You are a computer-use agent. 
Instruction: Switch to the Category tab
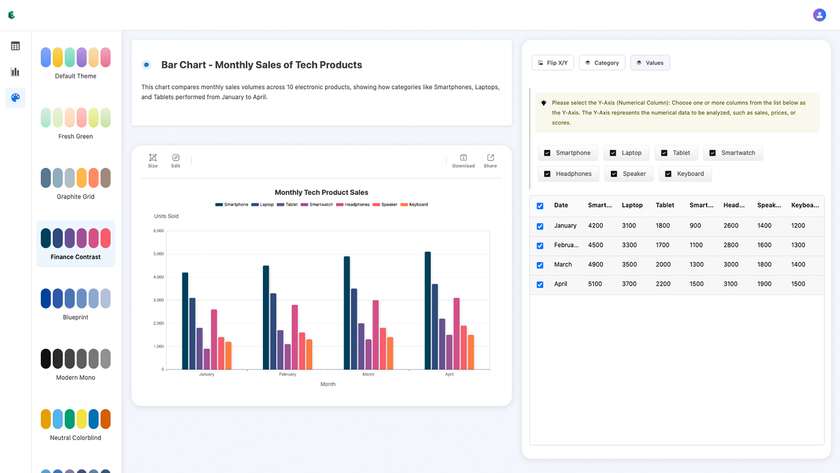pos(602,63)
